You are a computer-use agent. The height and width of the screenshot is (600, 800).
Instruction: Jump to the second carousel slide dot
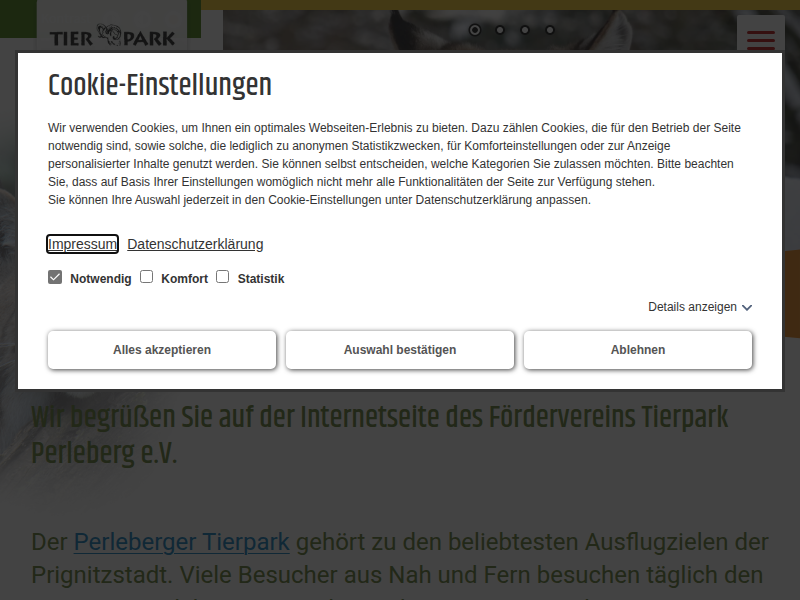tap(500, 30)
